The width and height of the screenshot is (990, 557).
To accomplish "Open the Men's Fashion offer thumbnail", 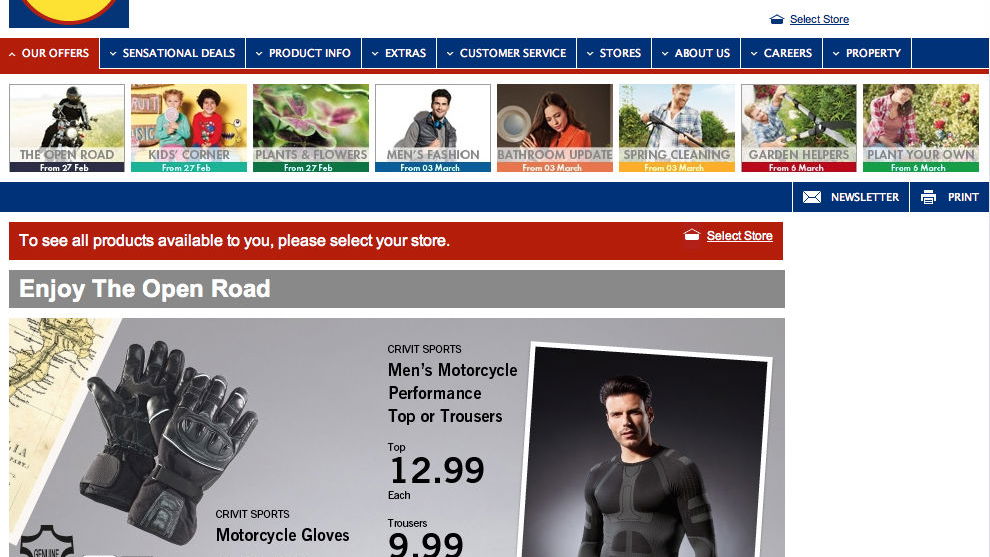I will (x=432, y=128).
